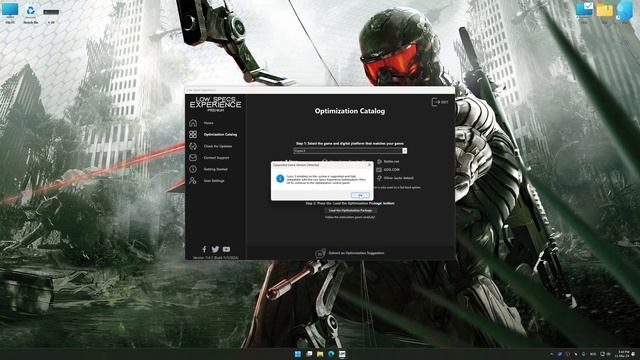Open the taskbar clock and date
640x360 pixels.
pyautogui.click(x=623, y=354)
